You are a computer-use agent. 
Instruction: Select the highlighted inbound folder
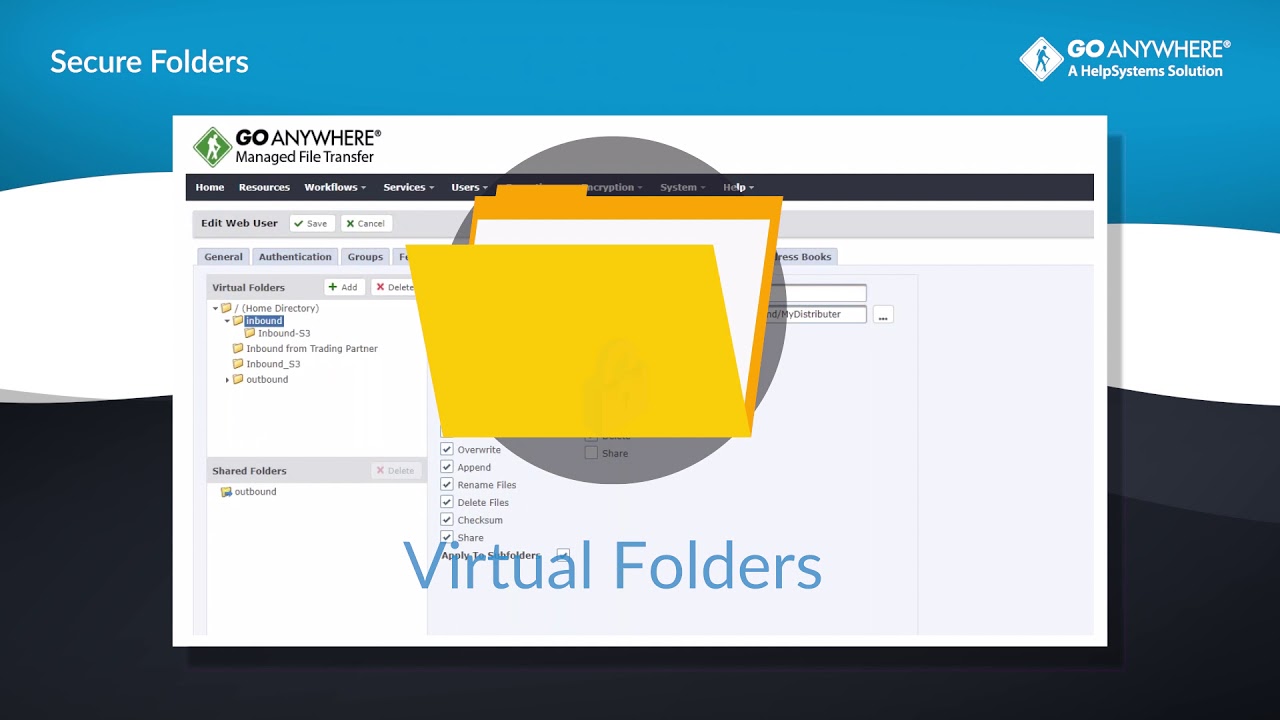(x=264, y=321)
